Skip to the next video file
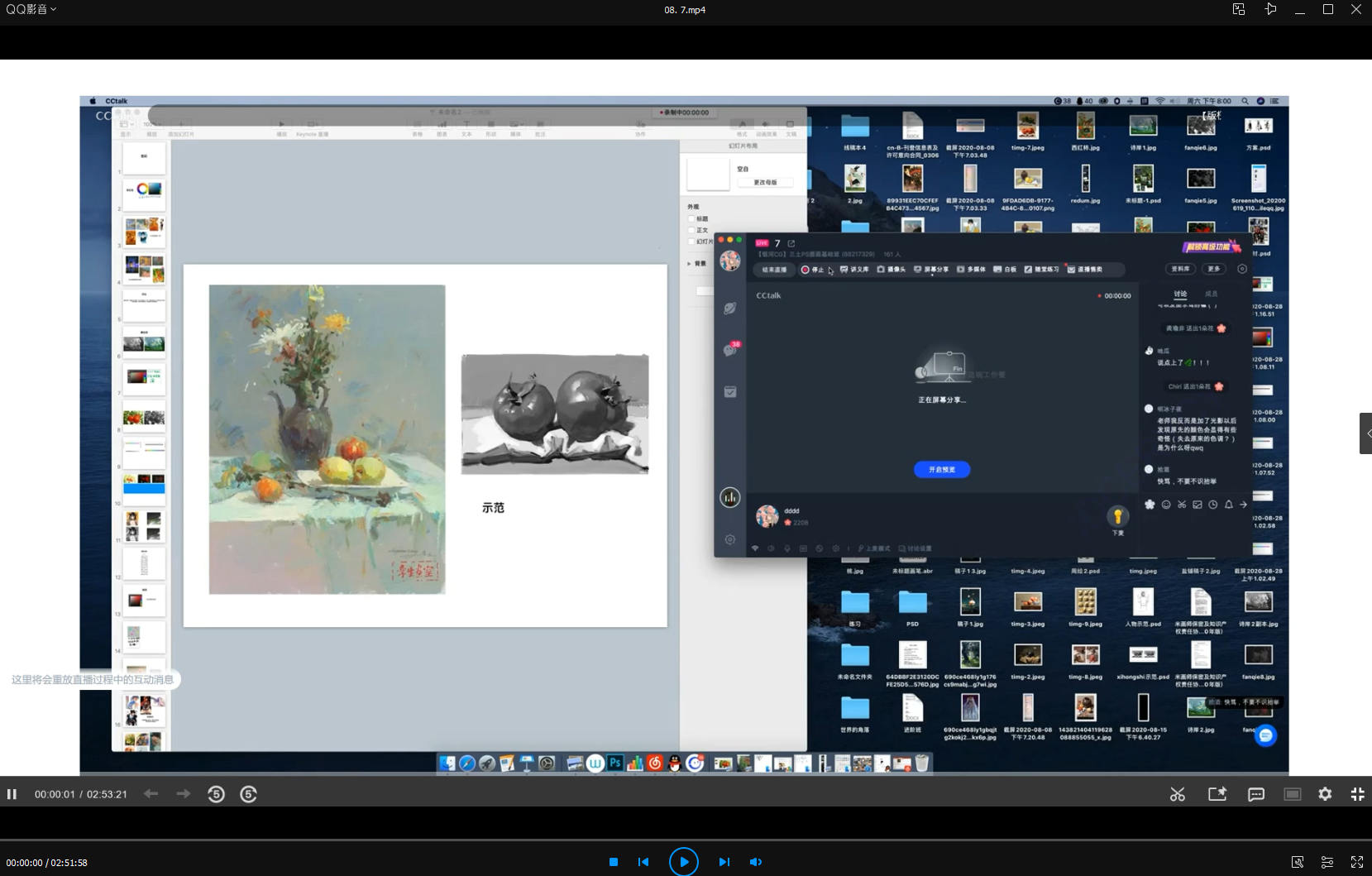This screenshot has width=1372, height=876. pos(724,862)
